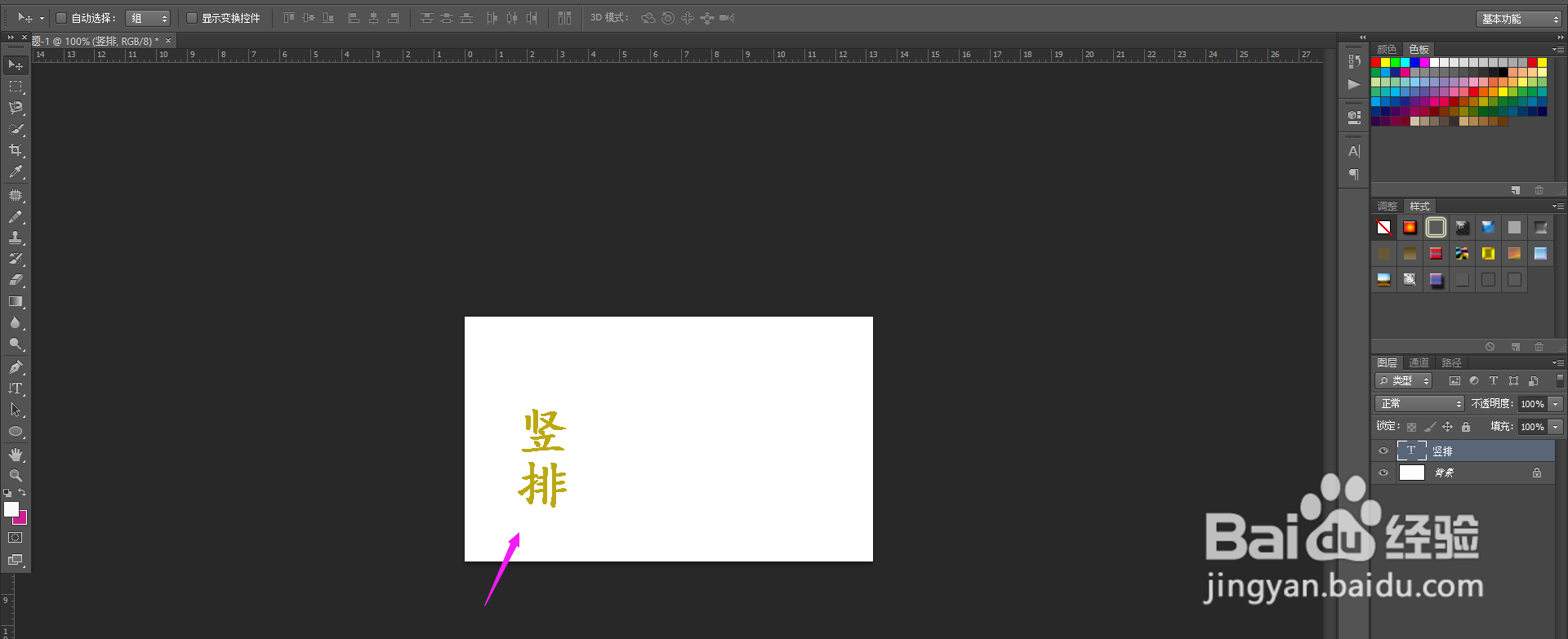This screenshot has height=639, width=1568.
Task: Click the align top edges icon
Action: click(x=289, y=18)
